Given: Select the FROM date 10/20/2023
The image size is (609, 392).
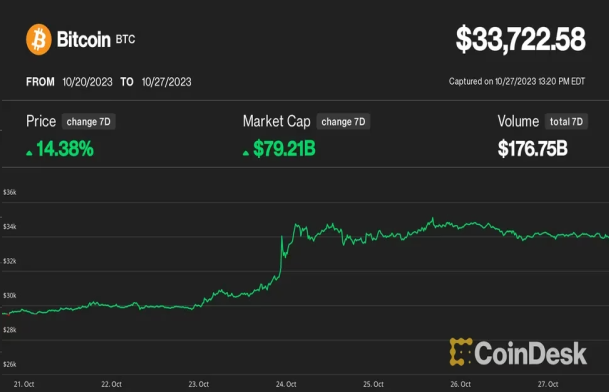Looking at the screenshot, I should [87, 82].
